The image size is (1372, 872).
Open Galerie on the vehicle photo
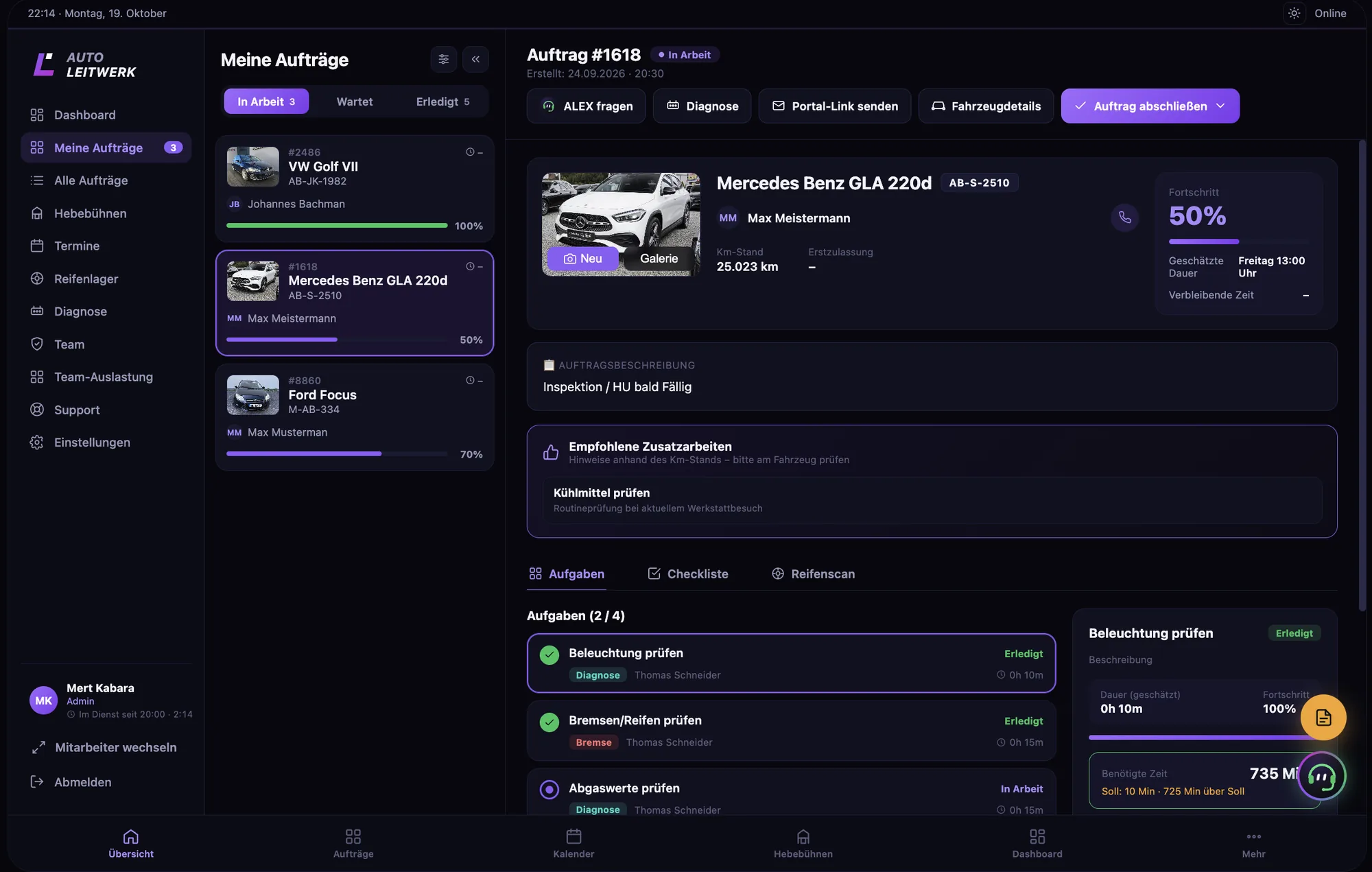click(x=659, y=259)
